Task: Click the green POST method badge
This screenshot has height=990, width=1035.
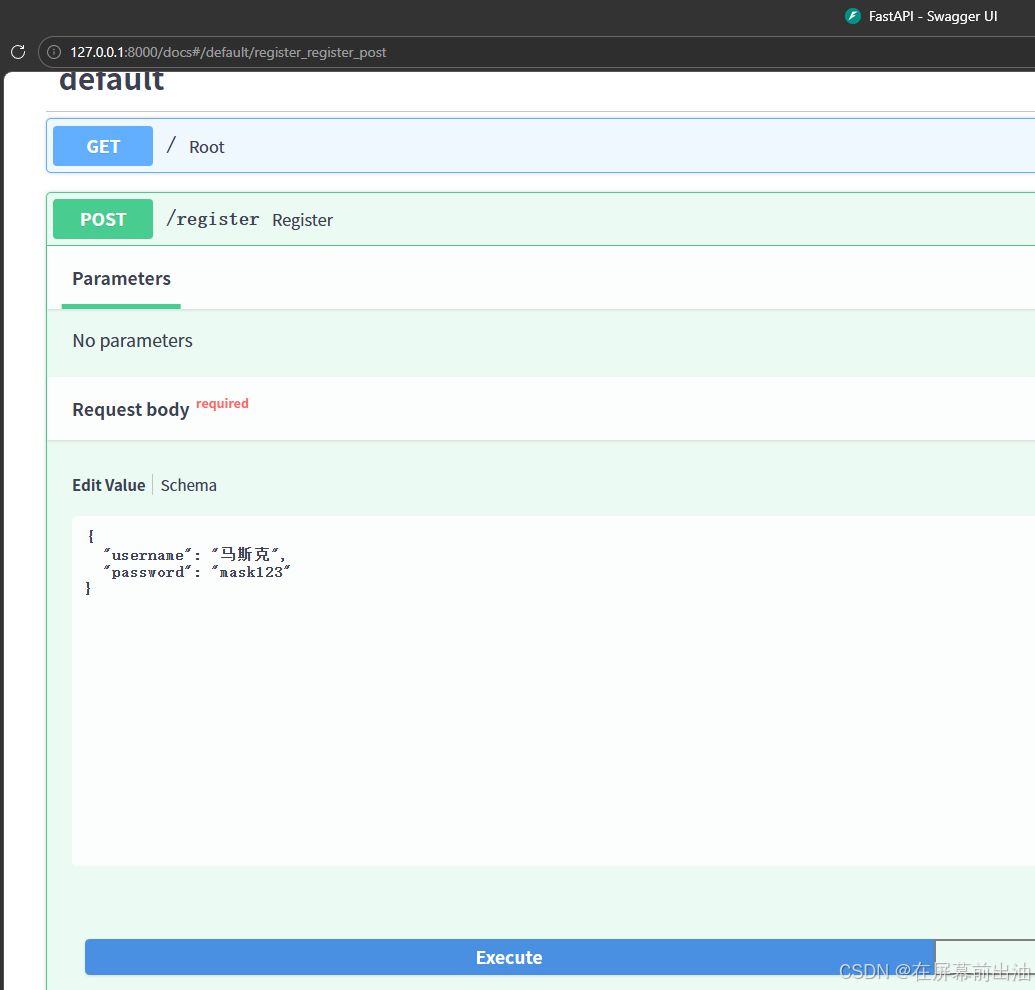Action: pos(103,219)
